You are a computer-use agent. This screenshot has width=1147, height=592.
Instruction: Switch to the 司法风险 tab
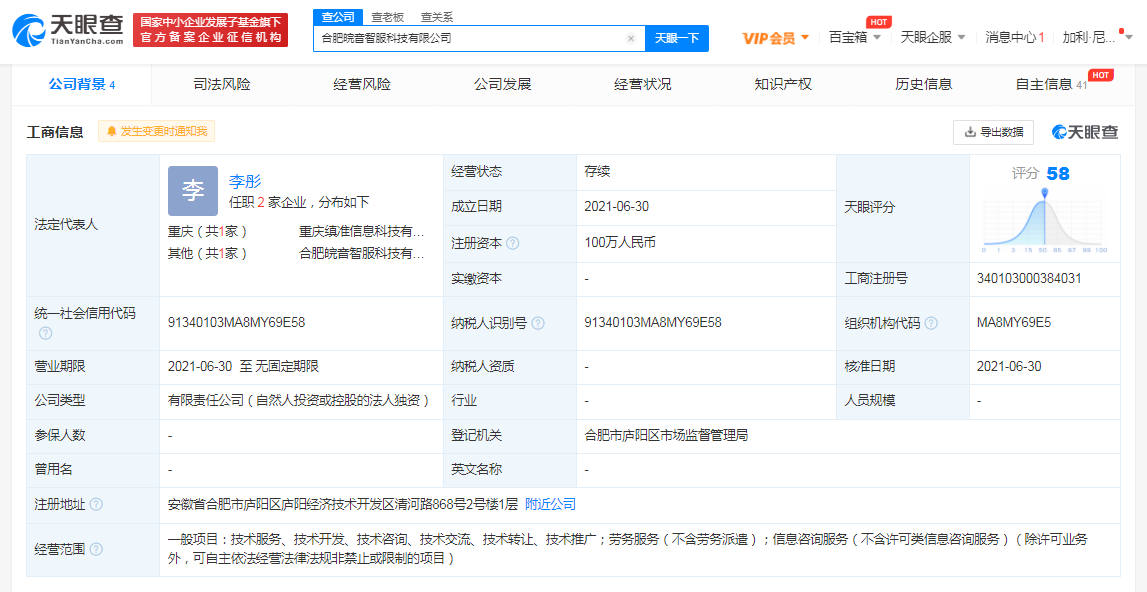(x=222, y=84)
